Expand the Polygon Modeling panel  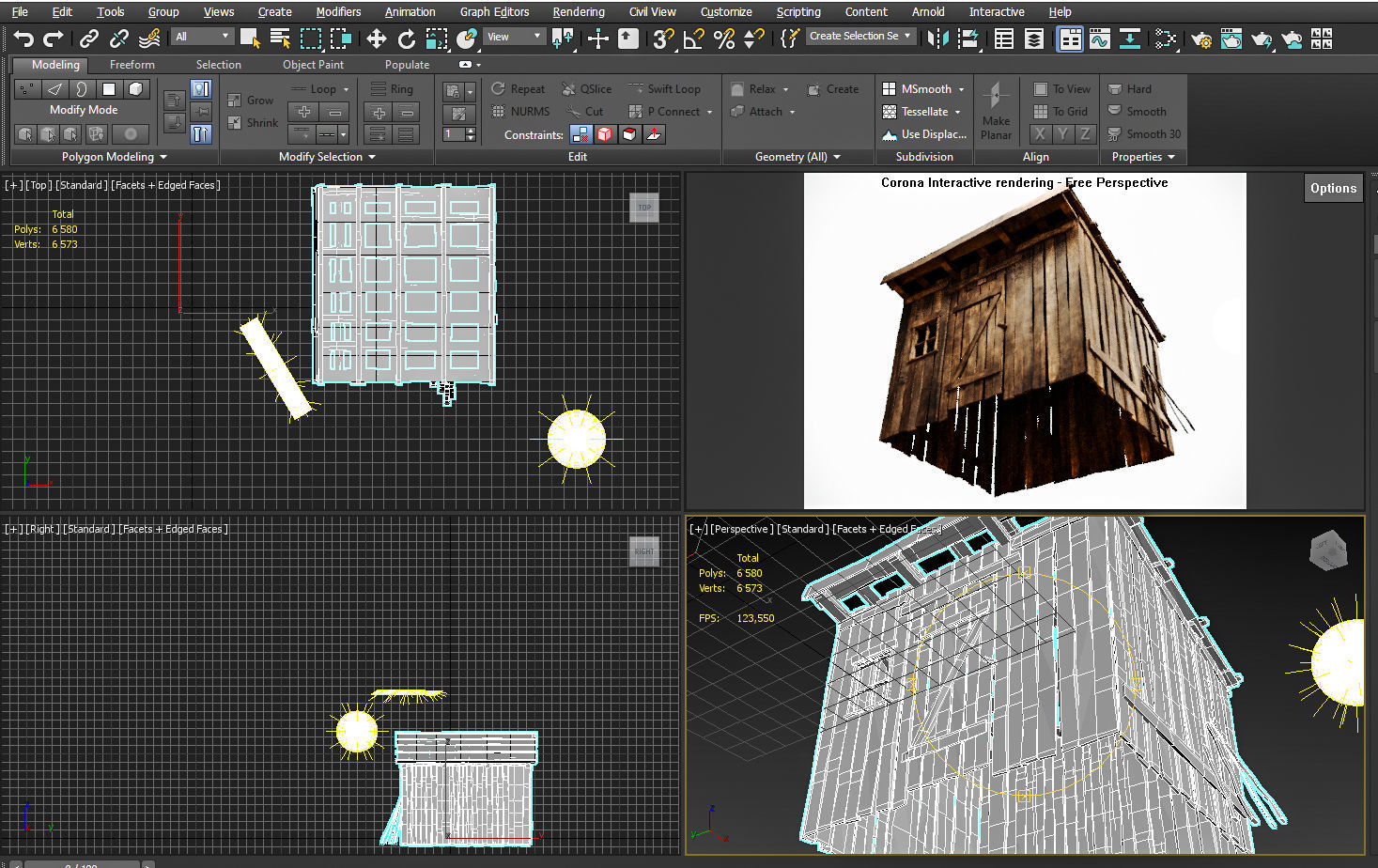[114, 157]
